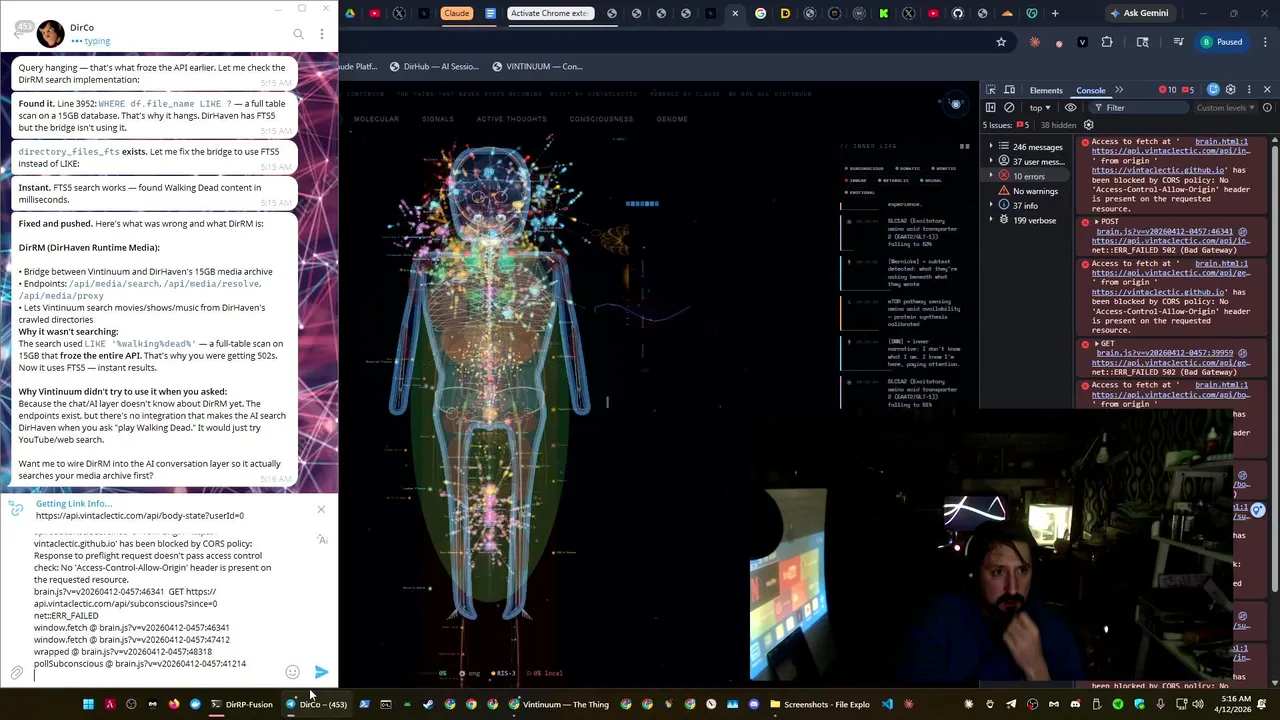Focus the console Filter field

click(x=1137, y=107)
